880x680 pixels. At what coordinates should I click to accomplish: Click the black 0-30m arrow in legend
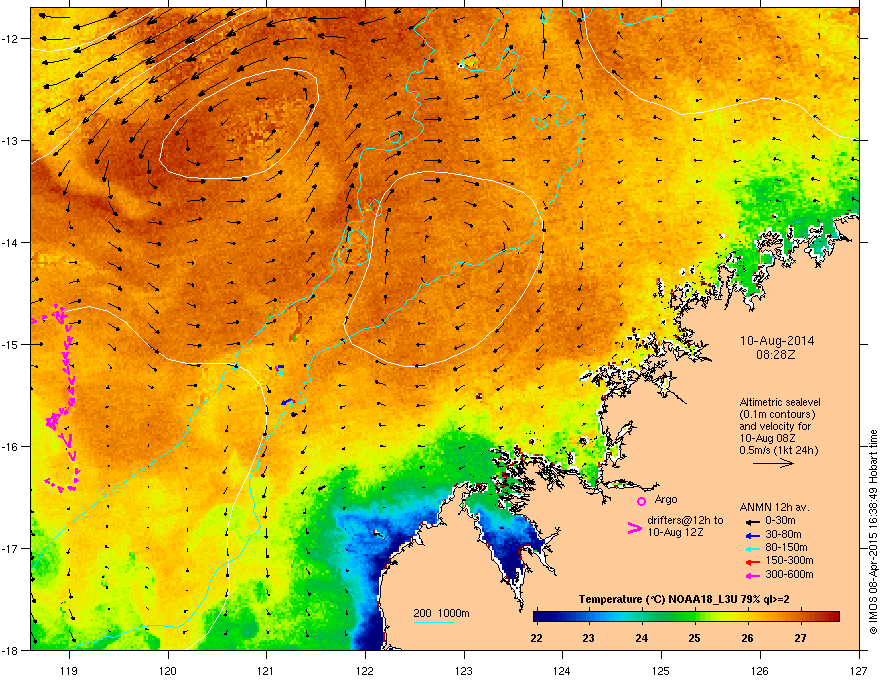click(x=753, y=521)
